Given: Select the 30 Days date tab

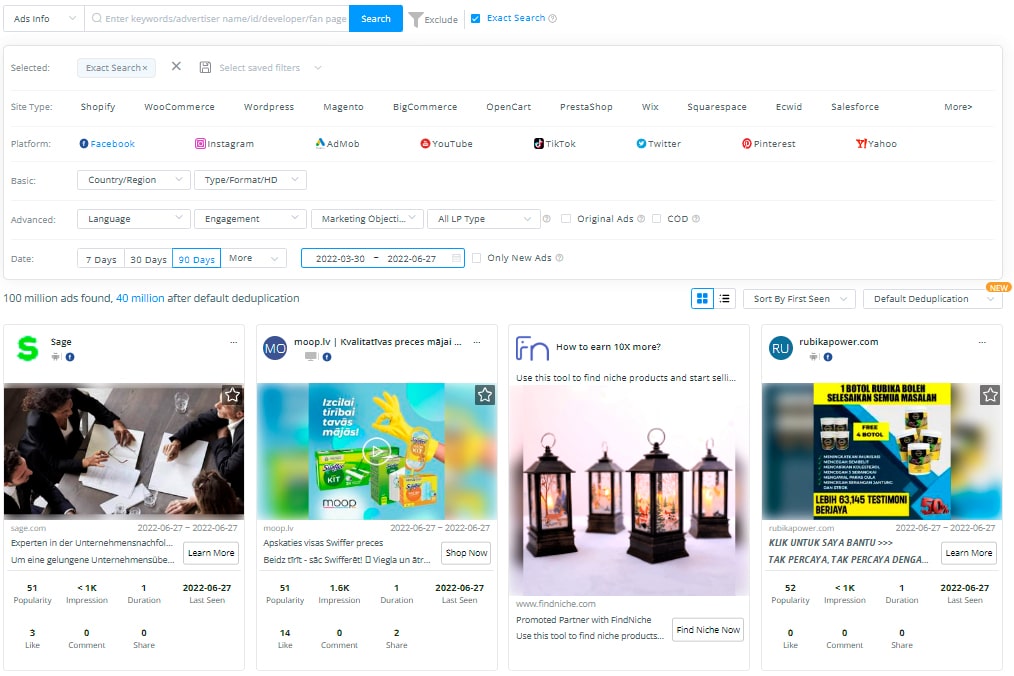Looking at the screenshot, I should (x=148, y=259).
